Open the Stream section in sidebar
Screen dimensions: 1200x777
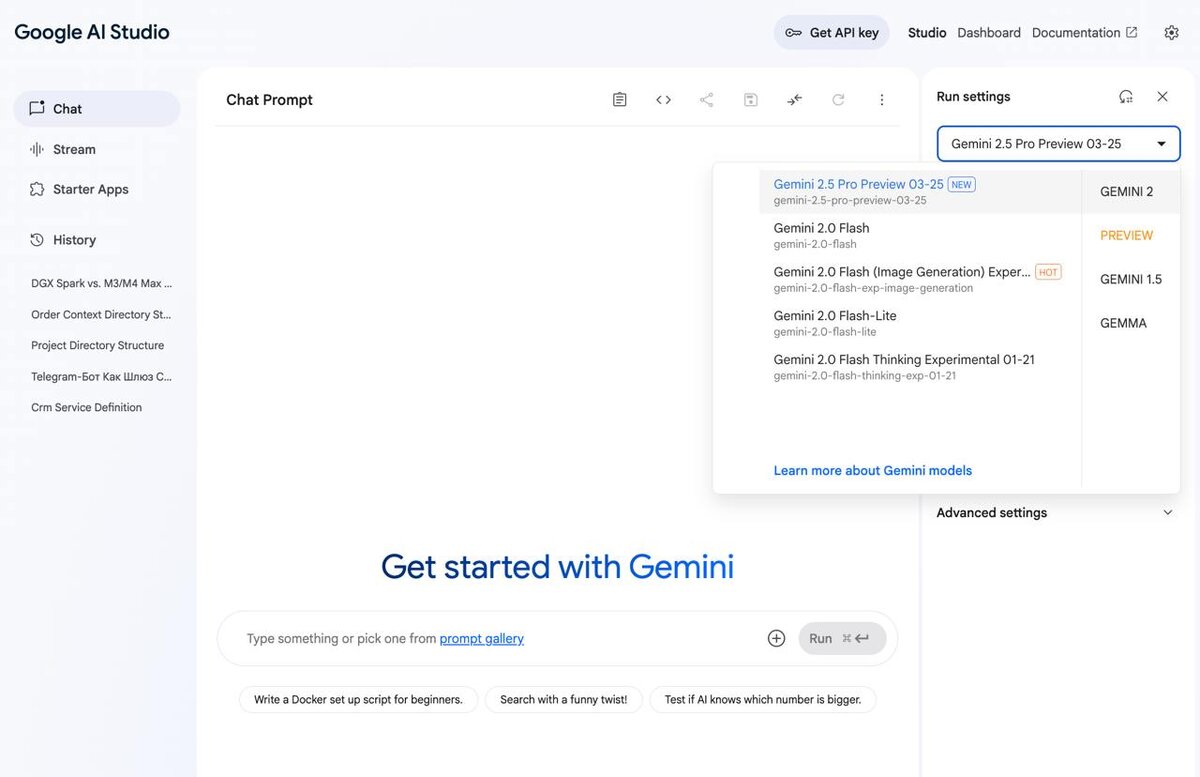tap(97, 149)
